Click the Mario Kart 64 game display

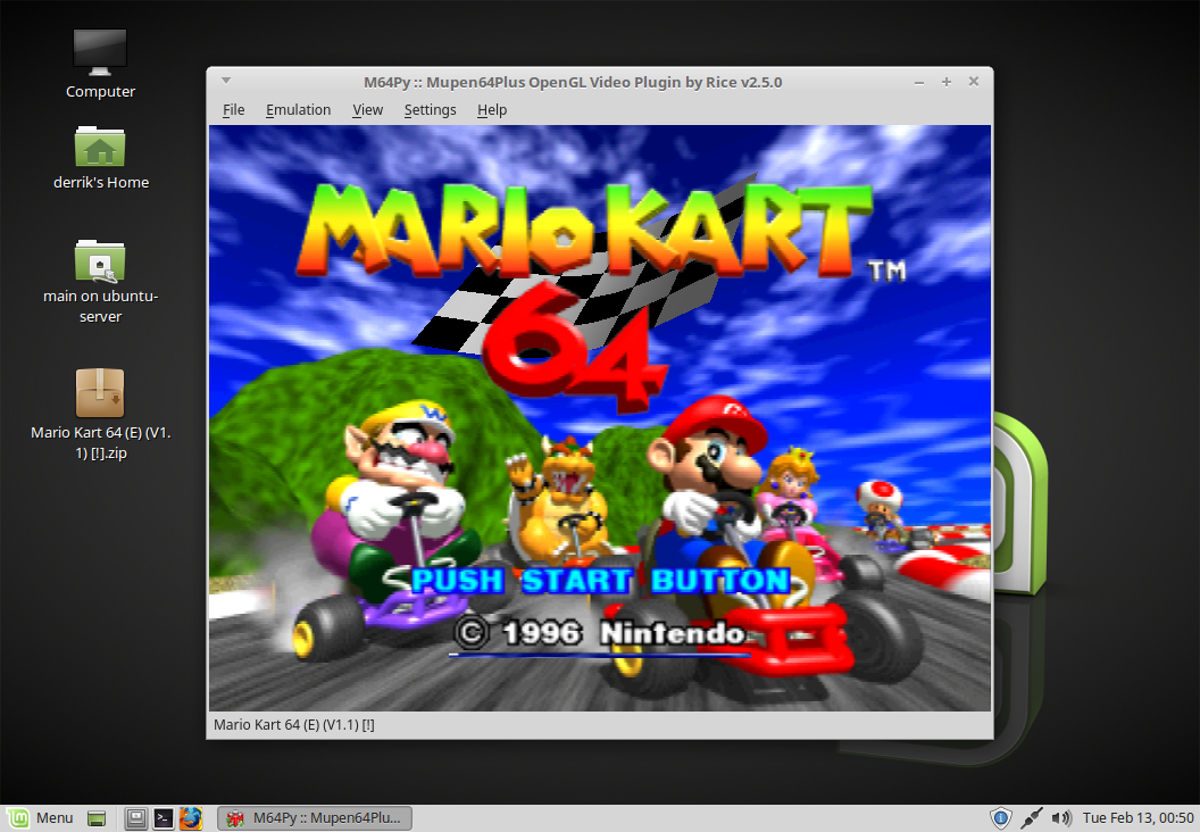(600, 418)
